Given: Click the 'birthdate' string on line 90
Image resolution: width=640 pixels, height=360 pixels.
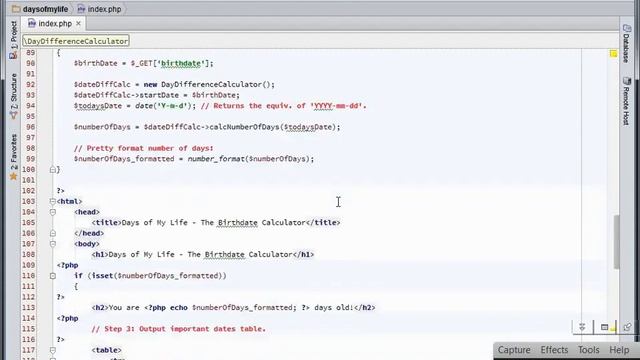Looking at the screenshot, I should [181, 63].
